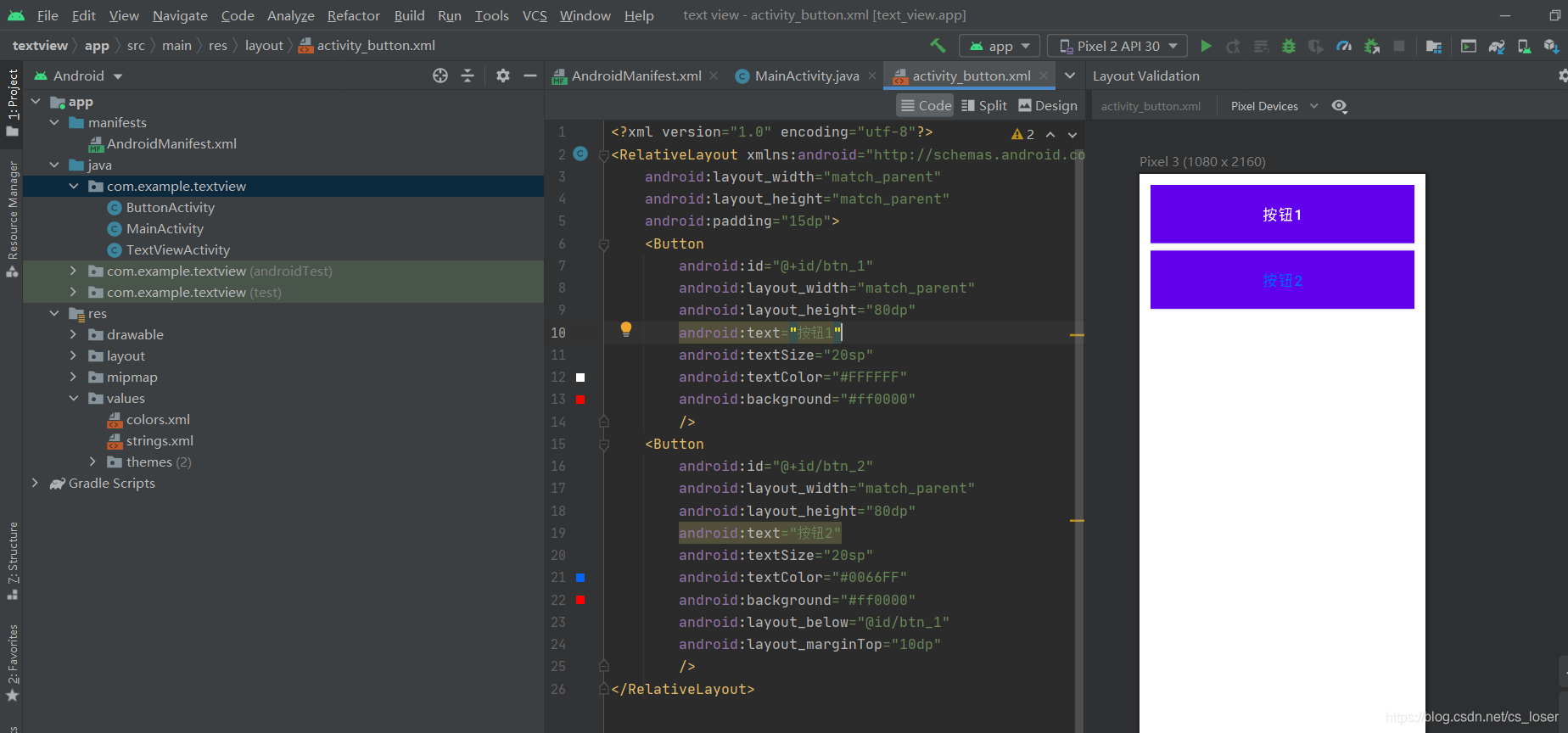Toggle the Project tool window side button
This screenshot has height=733, width=1568.
(12, 102)
